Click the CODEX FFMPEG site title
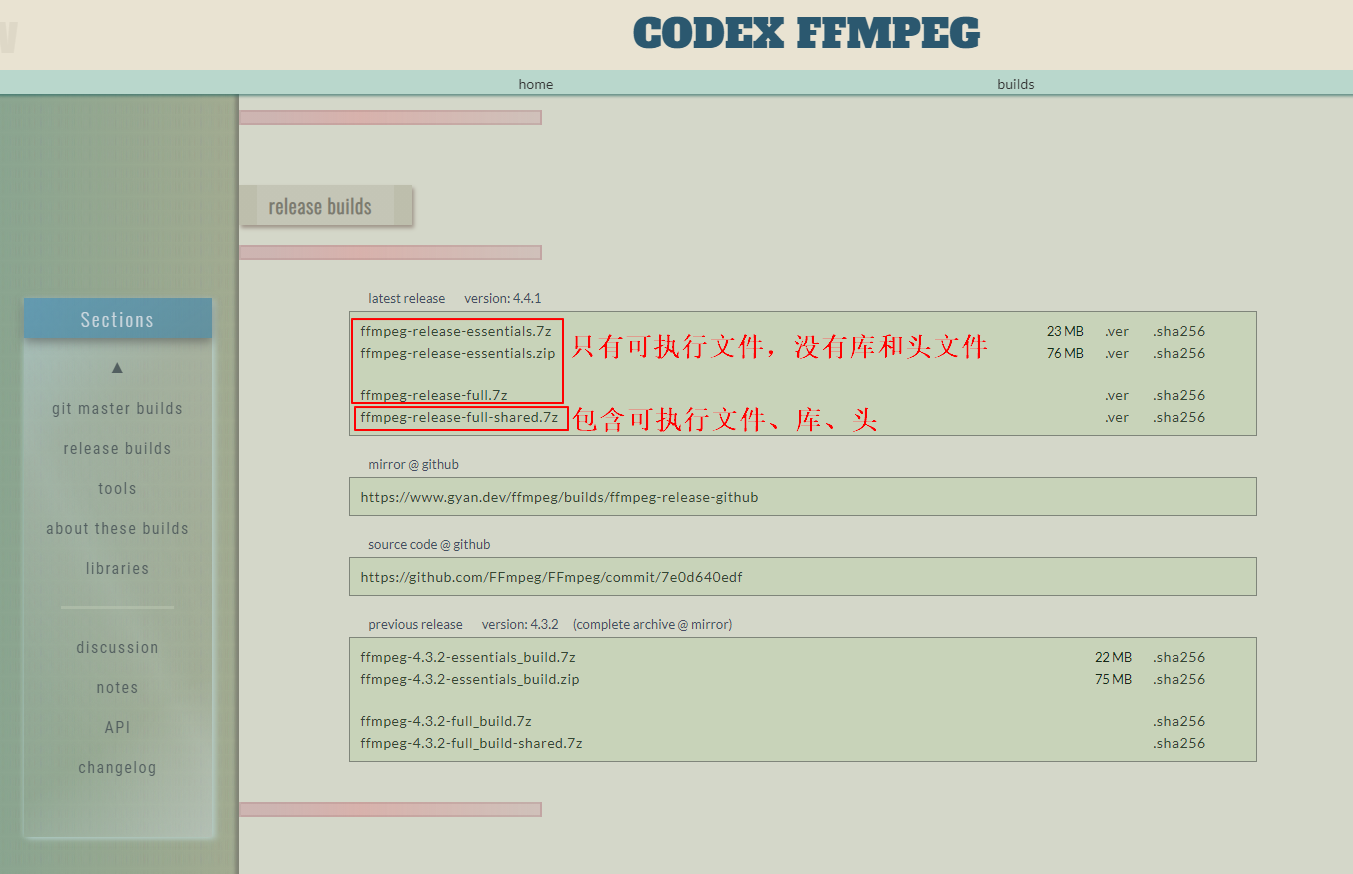1353x874 pixels. click(x=806, y=33)
